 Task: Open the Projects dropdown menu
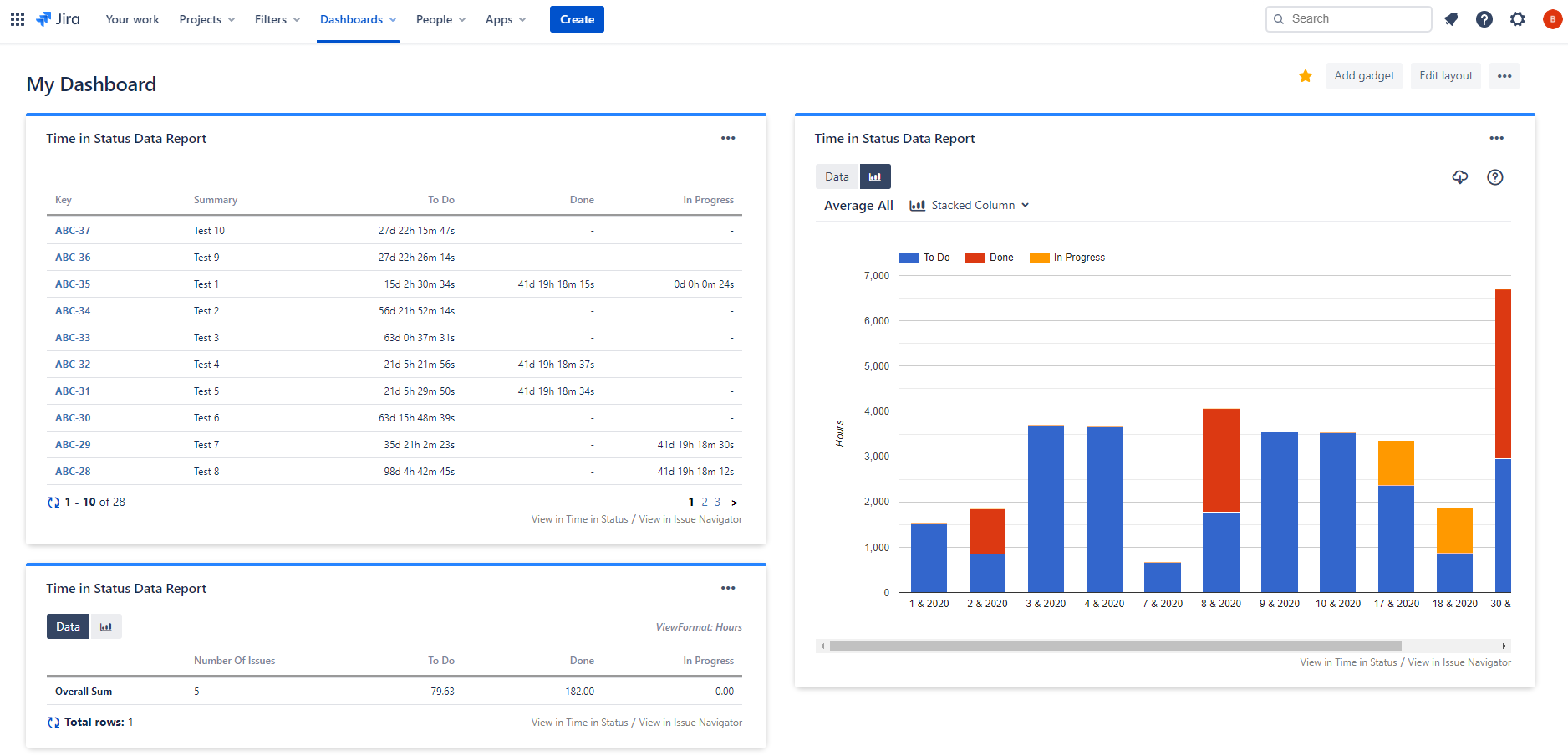click(x=206, y=19)
